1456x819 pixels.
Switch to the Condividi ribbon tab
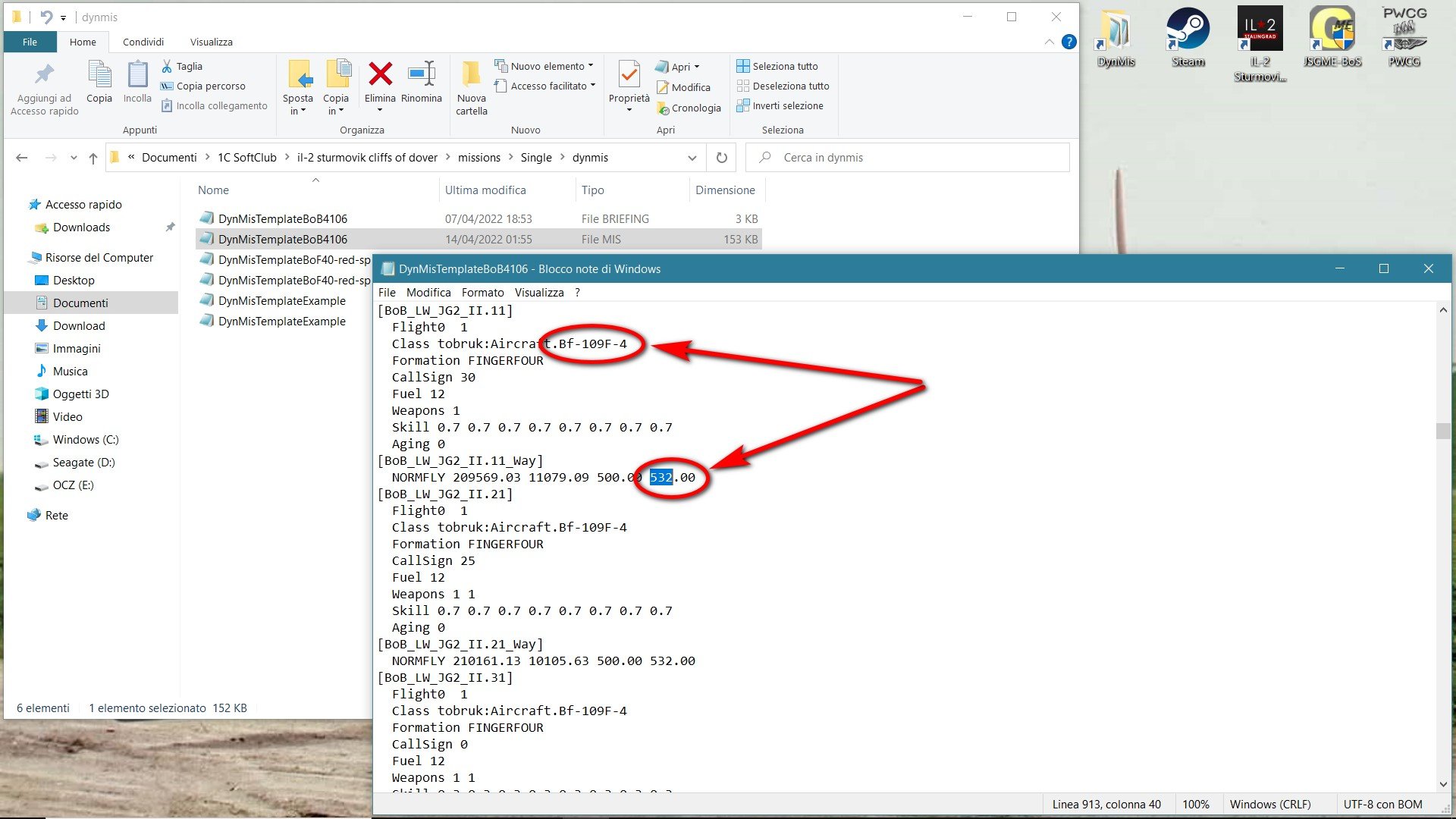click(x=143, y=42)
